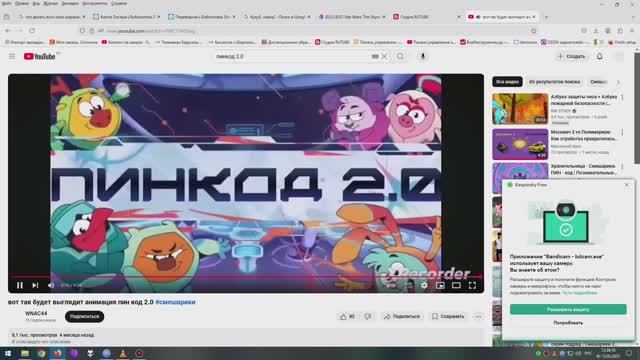This screenshot has height=360, width=640.
Task: Click Попробовать in Kaspersky popup
Action: coord(568,323)
